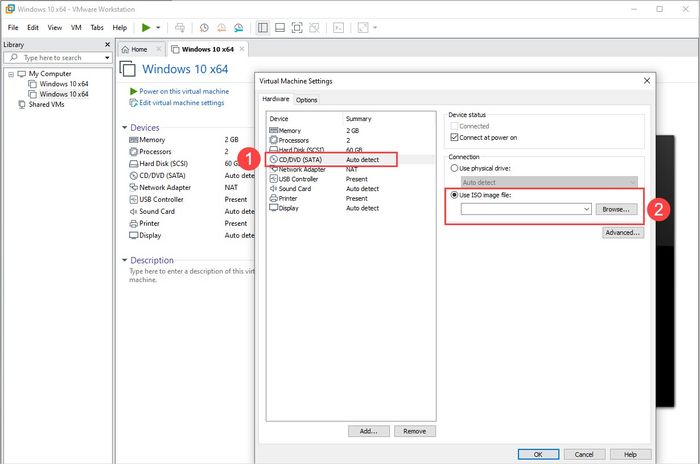Image resolution: width=700 pixels, height=464 pixels.
Task: Confirm settings with OK button
Action: (x=538, y=454)
